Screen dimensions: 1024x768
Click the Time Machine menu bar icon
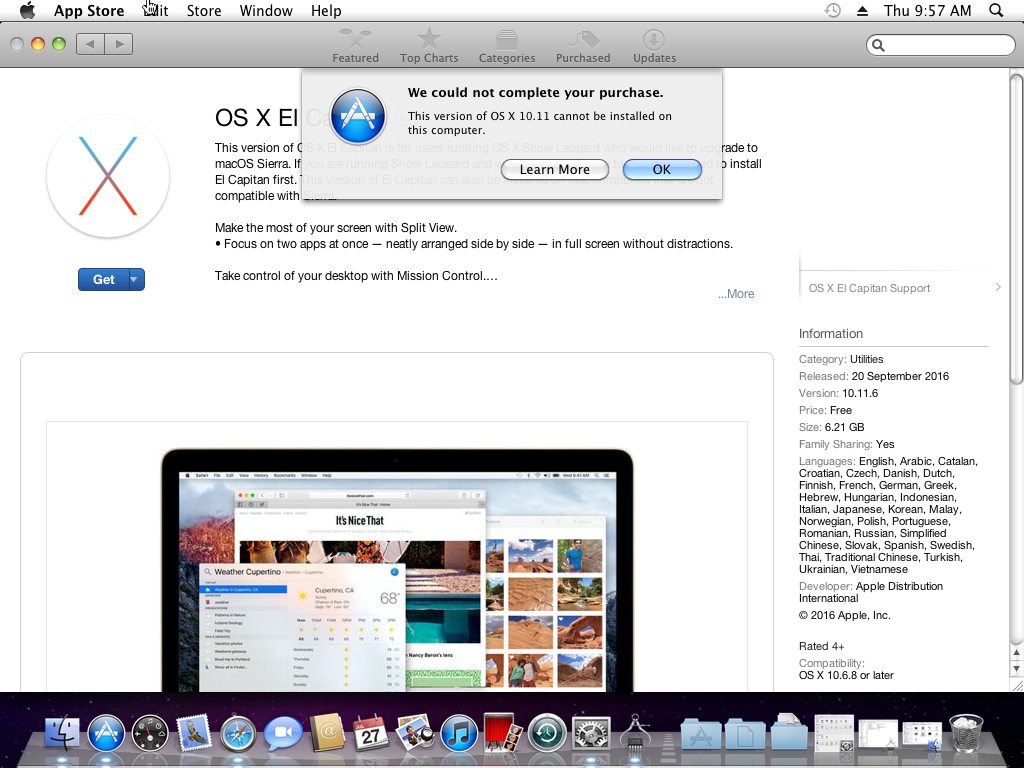[833, 10]
